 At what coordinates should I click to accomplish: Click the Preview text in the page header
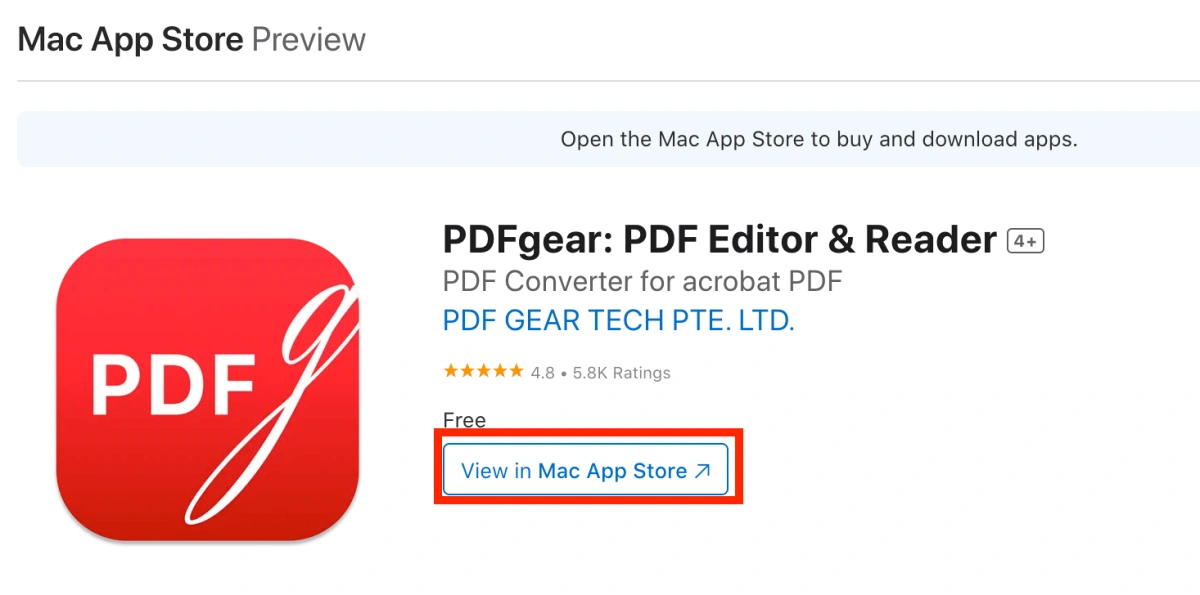(311, 39)
